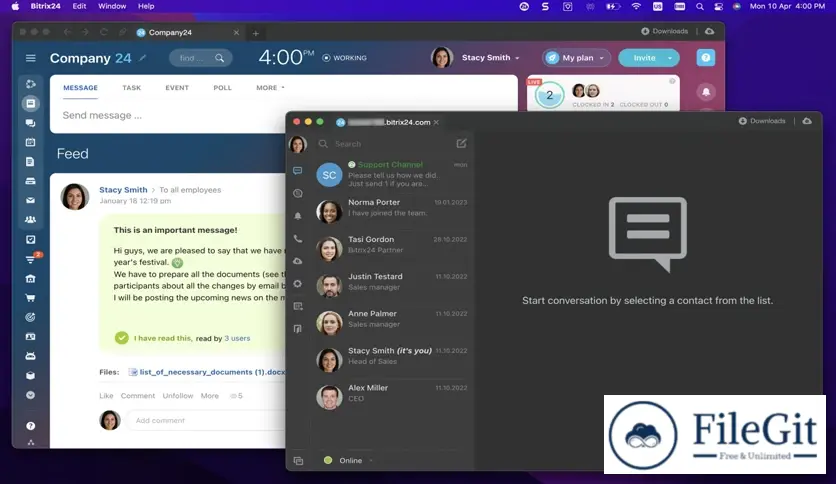Click the Comment link under the post
The height and width of the screenshot is (484, 836).
coord(138,396)
